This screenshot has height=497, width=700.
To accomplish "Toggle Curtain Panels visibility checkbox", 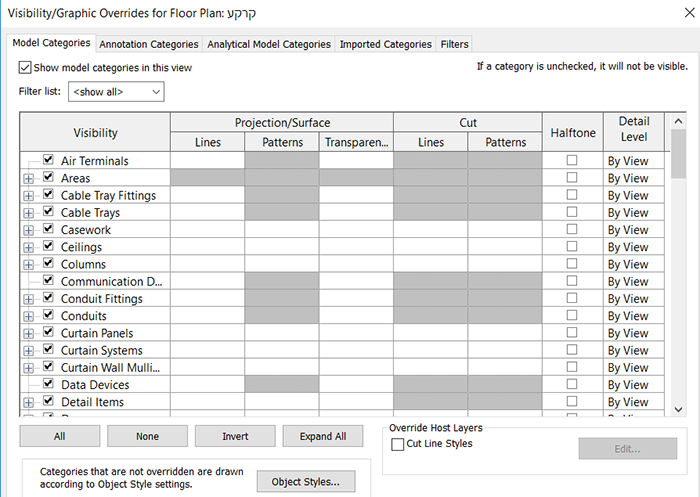I will pos(48,332).
